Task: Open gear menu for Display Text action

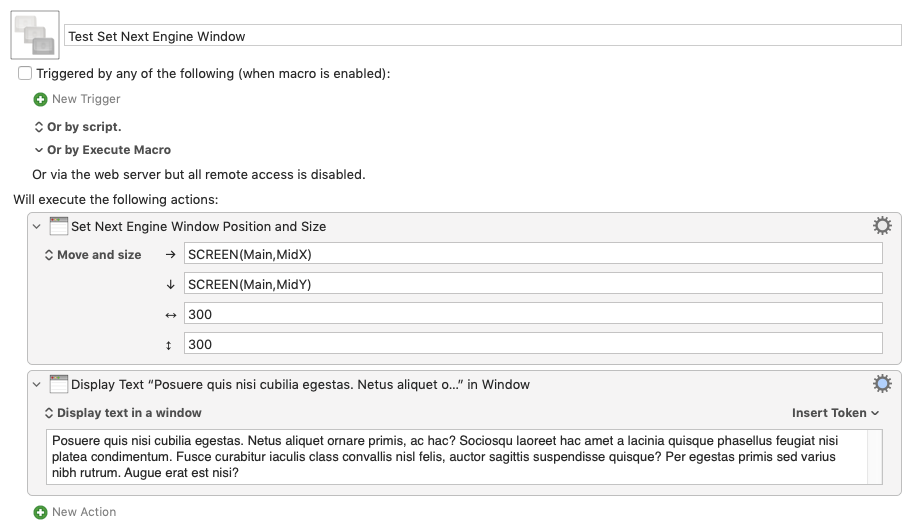Action: [882, 383]
